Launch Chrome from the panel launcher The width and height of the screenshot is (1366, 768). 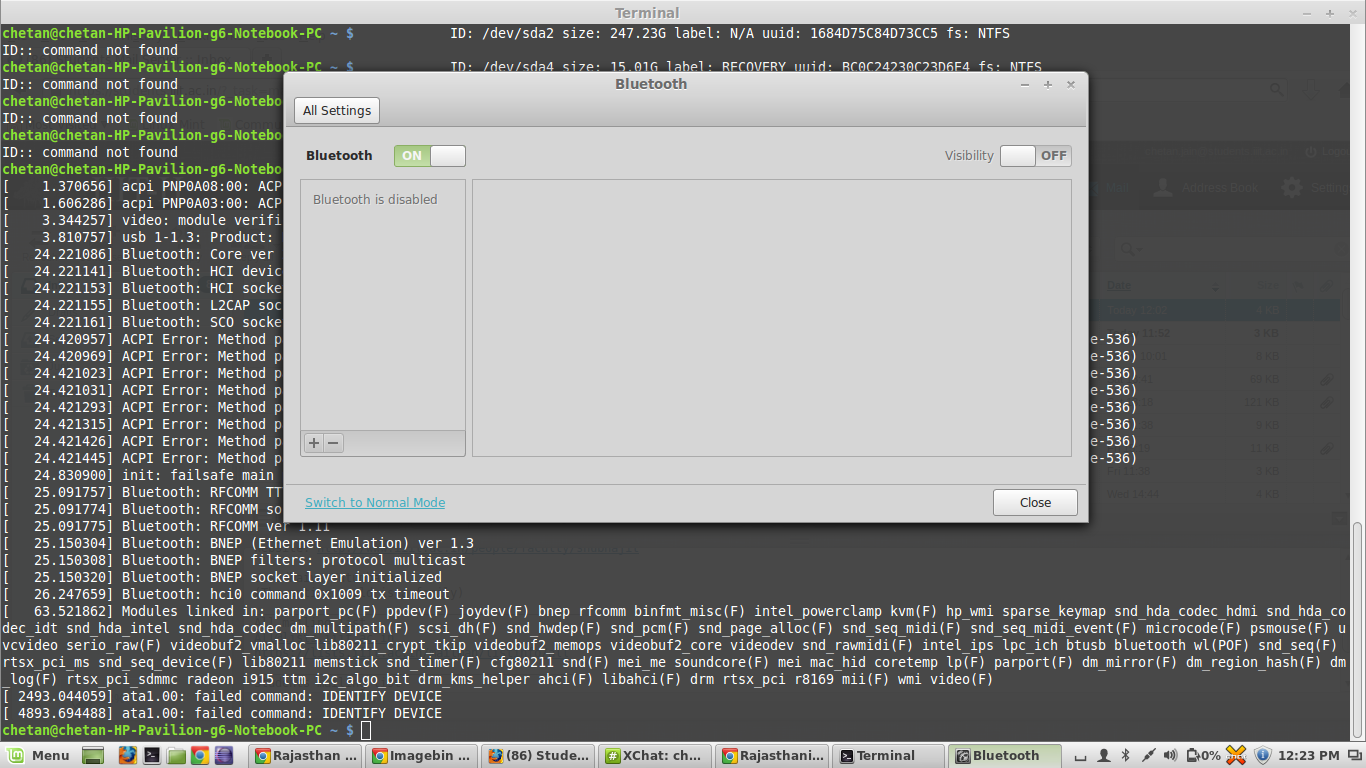200,755
